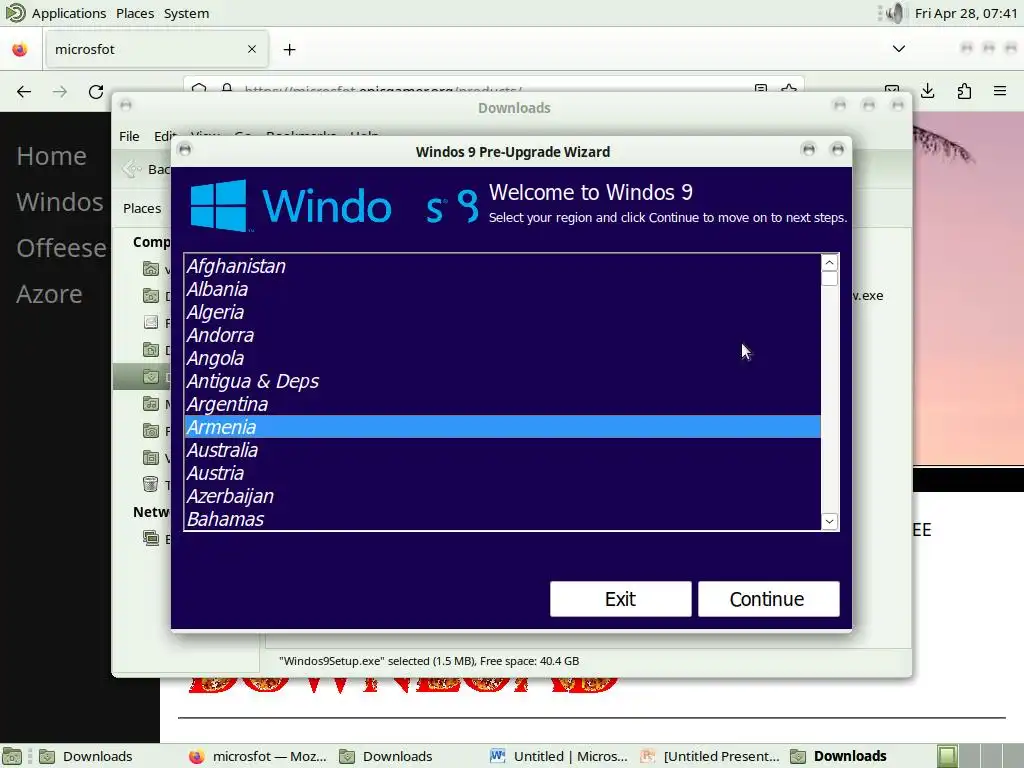Select Australia in the region list

(502, 450)
